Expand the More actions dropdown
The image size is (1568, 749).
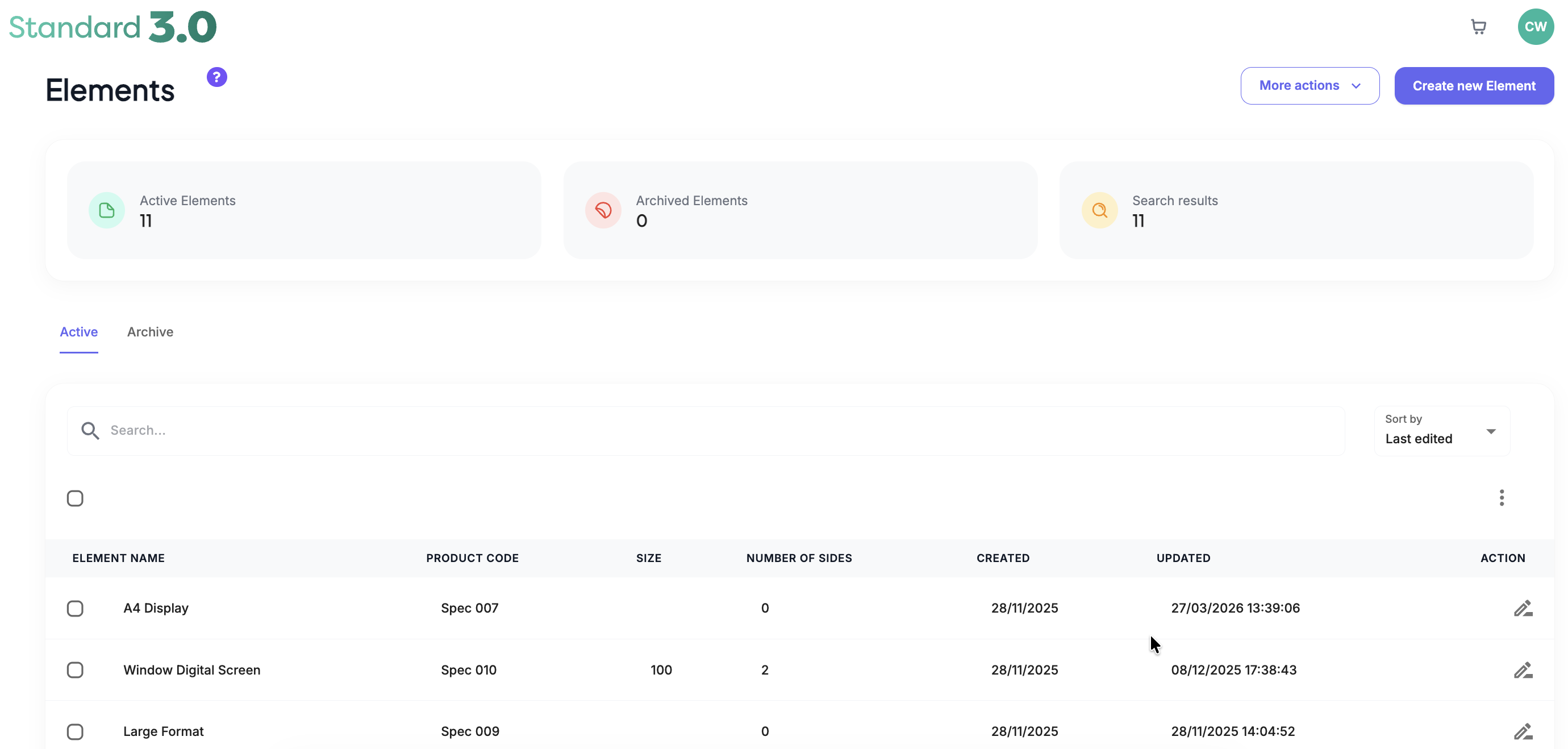pos(1310,86)
